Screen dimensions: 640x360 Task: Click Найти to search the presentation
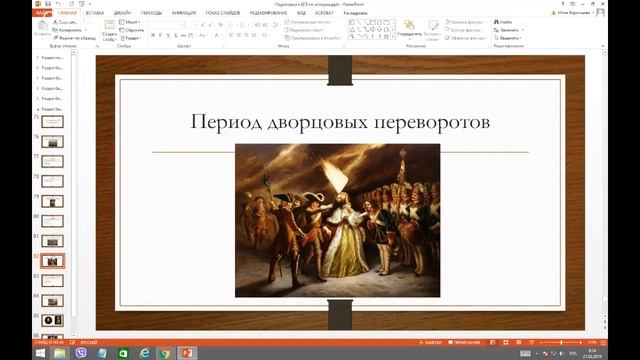[x=503, y=22]
